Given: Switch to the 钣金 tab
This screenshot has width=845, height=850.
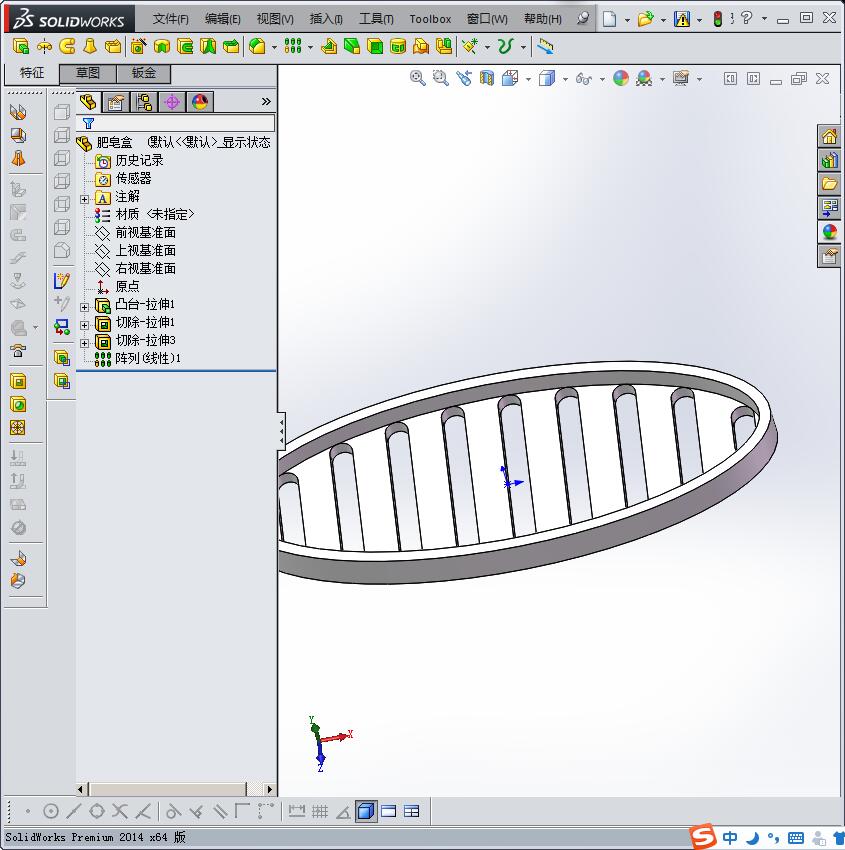Looking at the screenshot, I should pos(144,73).
